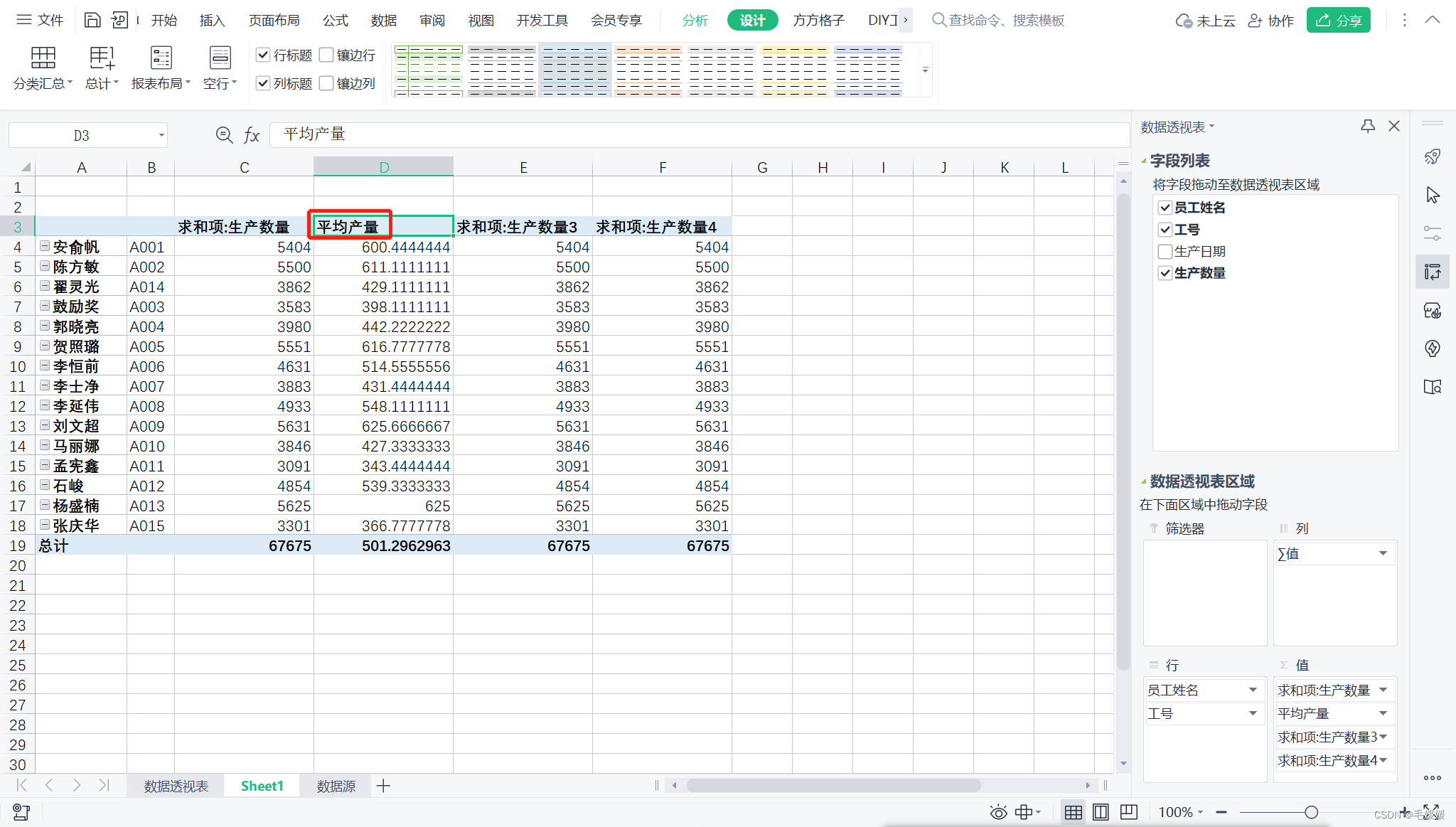Add a new sheet with the plus button

pyautogui.click(x=383, y=786)
